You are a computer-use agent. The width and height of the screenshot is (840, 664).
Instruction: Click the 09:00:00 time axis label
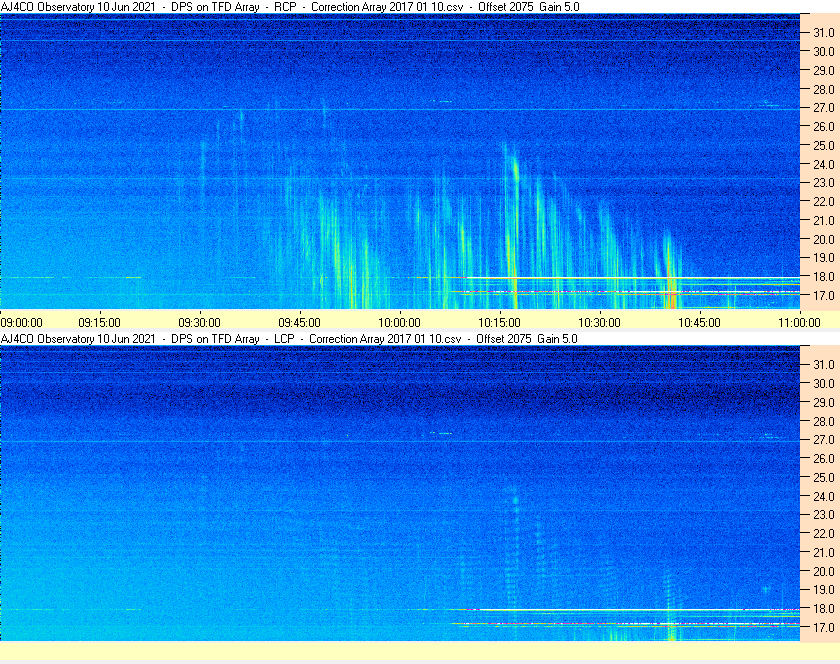(x=21, y=323)
